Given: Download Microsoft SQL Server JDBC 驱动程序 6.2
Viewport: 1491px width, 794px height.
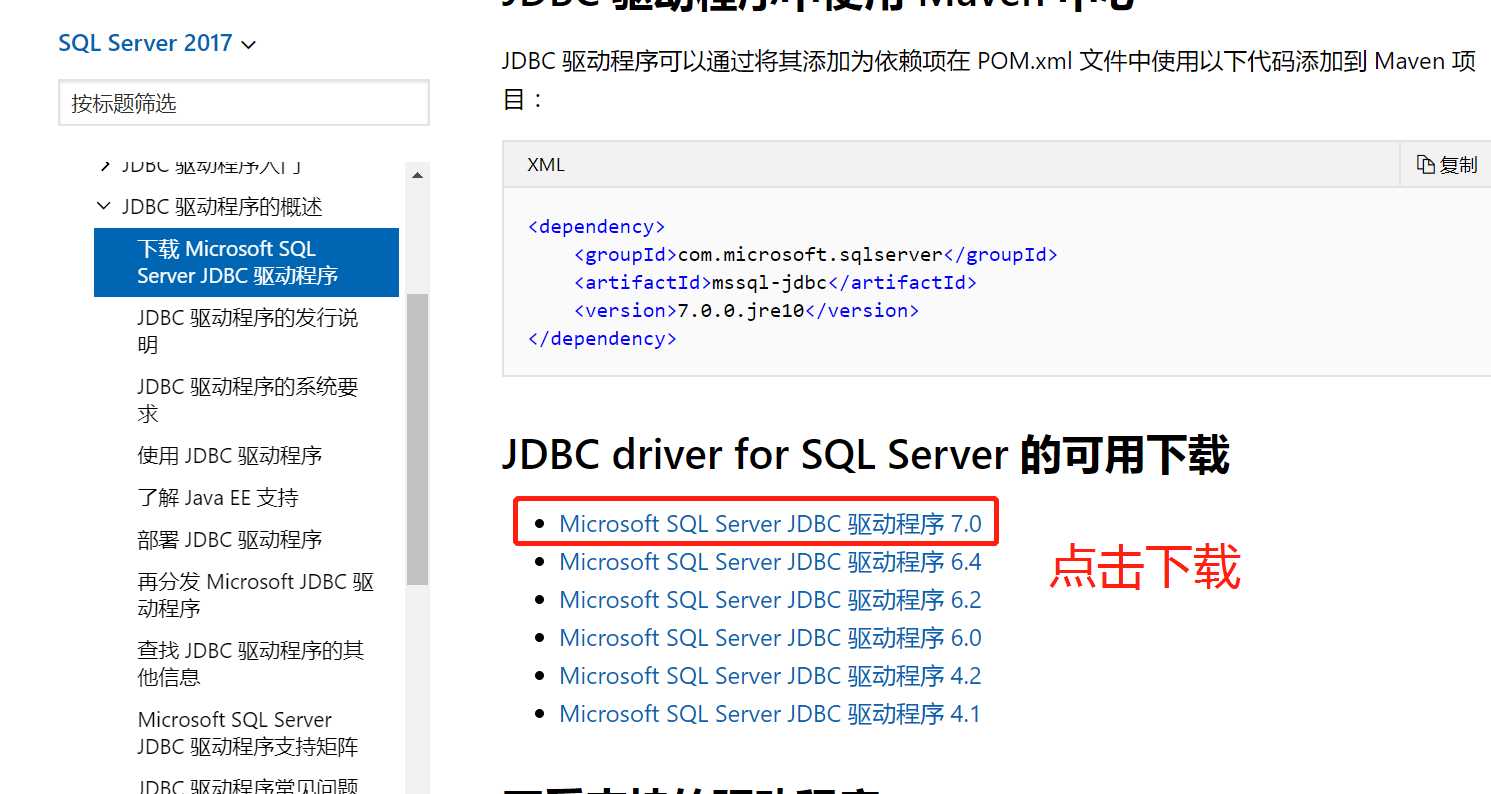Looking at the screenshot, I should 770,600.
